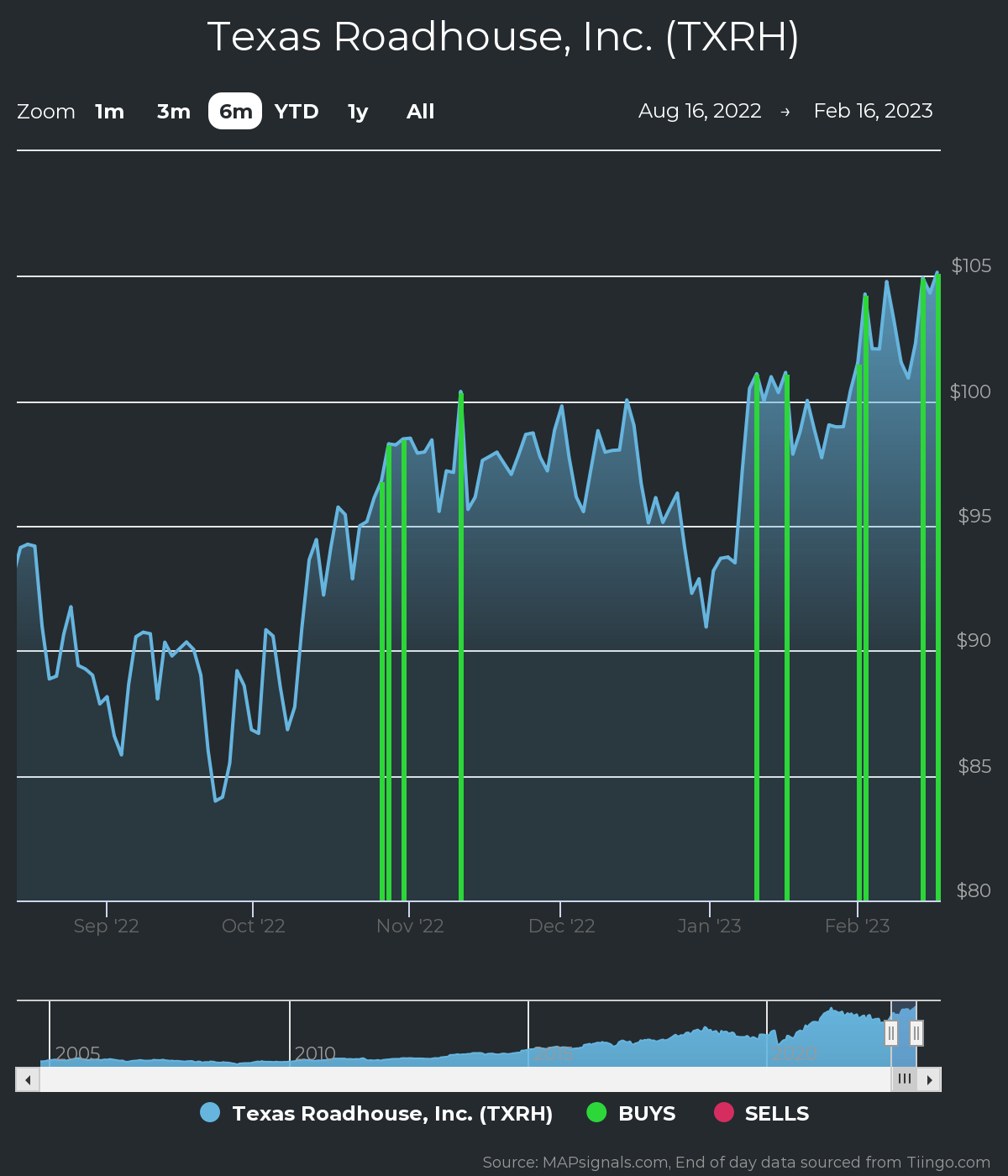The width and height of the screenshot is (1008, 1176).
Task: Select the 1m zoom range
Action: 109,112
